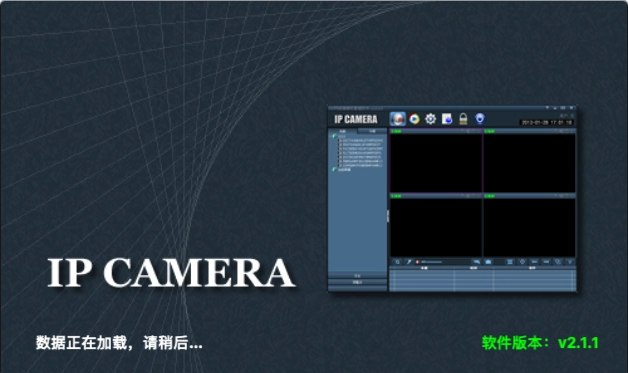Image resolution: width=628 pixels, height=373 pixels.
Task: Click the vertical sidebar collapse handle
Action: click(388, 216)
